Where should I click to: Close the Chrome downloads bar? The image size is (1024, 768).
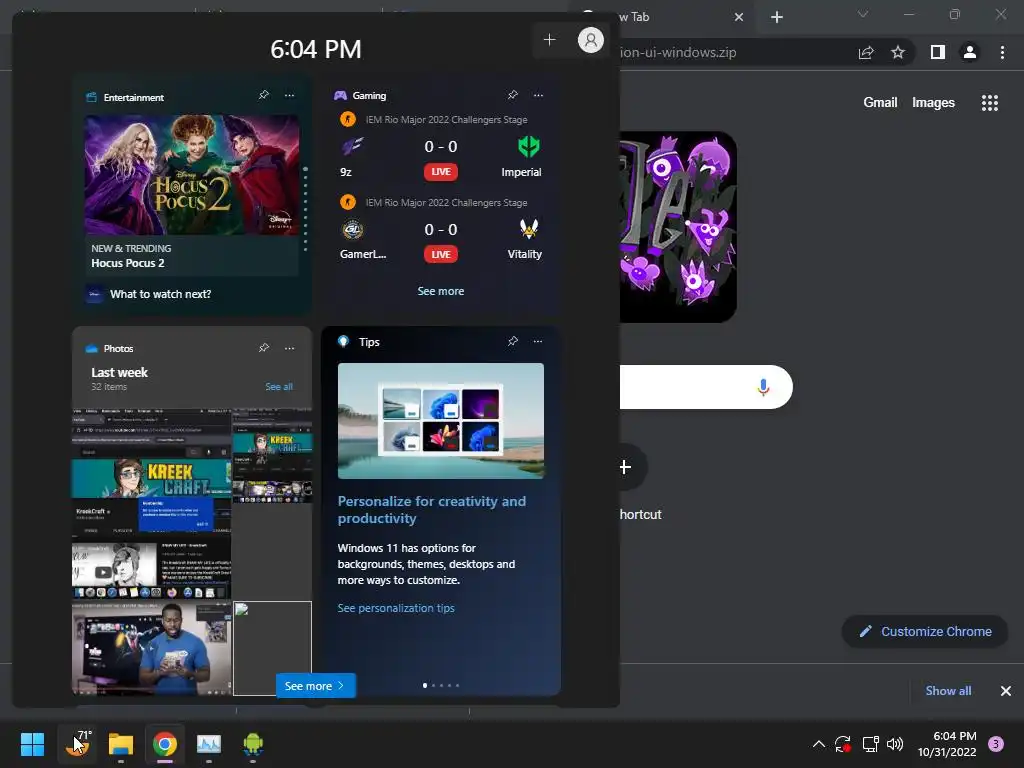(x=1006, y=691)
